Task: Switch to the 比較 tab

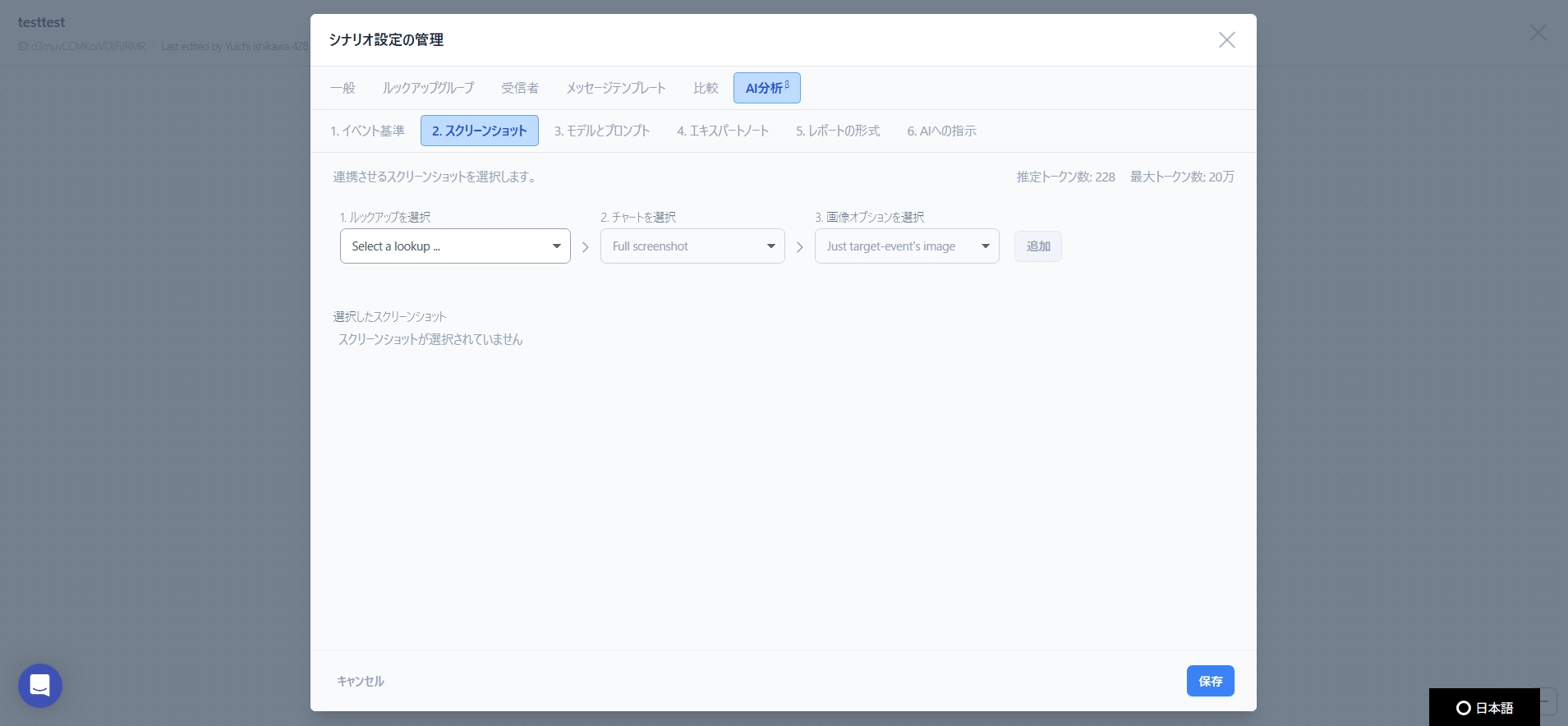Action: (706, 88)
